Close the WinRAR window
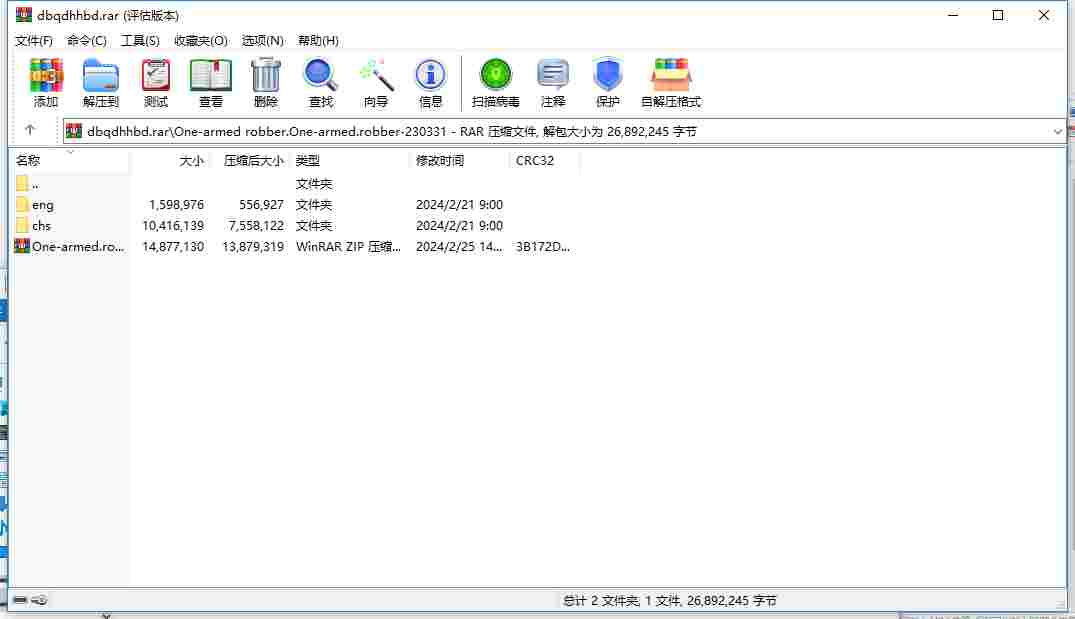This screenshot has height=619, width=1075. (x=1043, y=14)
